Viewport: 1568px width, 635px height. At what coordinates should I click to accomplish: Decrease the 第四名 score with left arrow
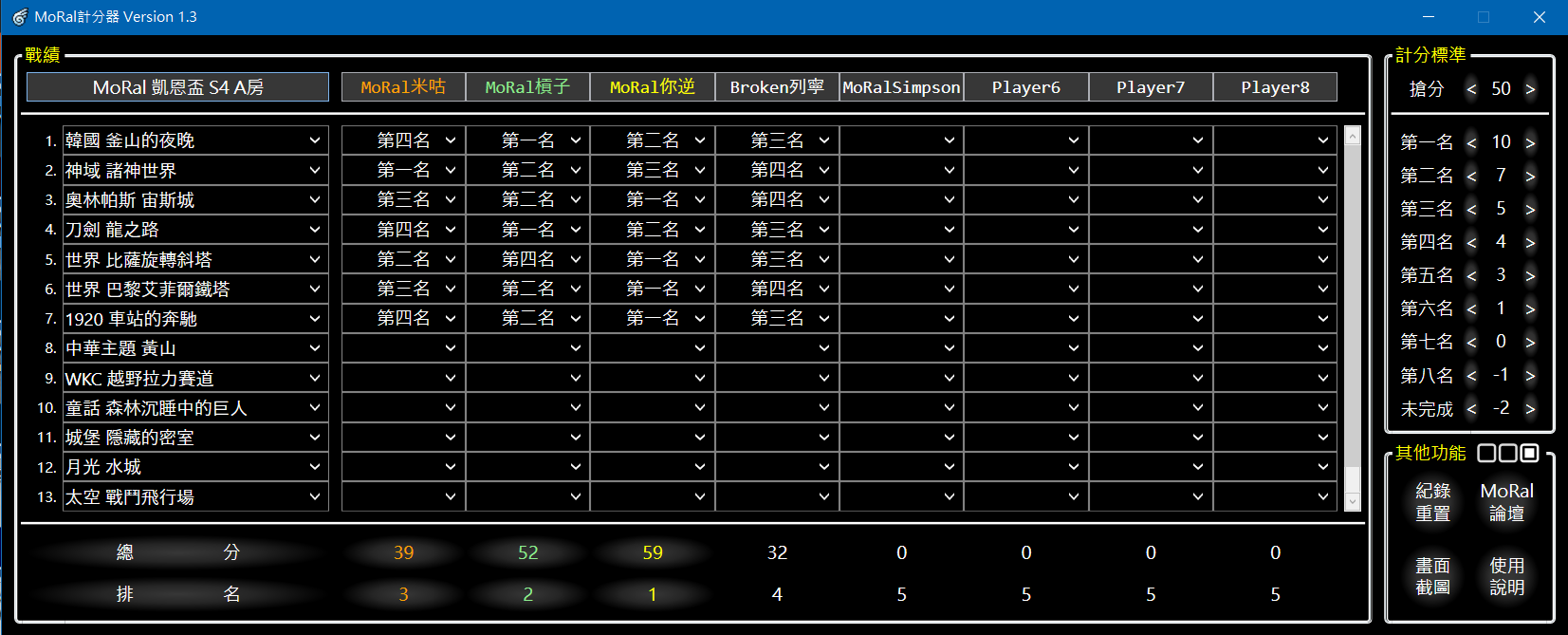click(x=1471, y=243)
